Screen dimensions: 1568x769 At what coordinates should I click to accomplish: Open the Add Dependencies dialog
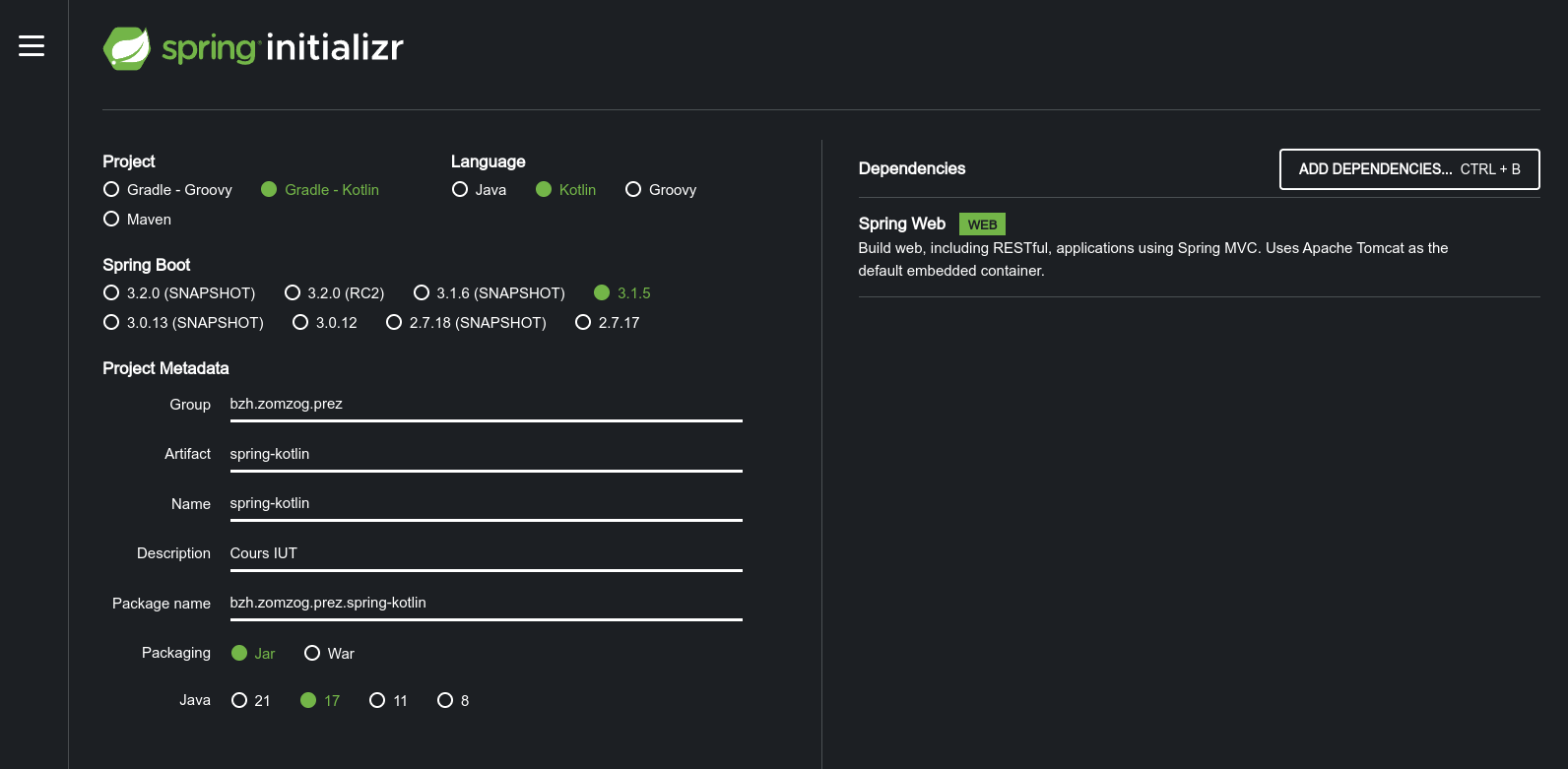pos(1409,169)
